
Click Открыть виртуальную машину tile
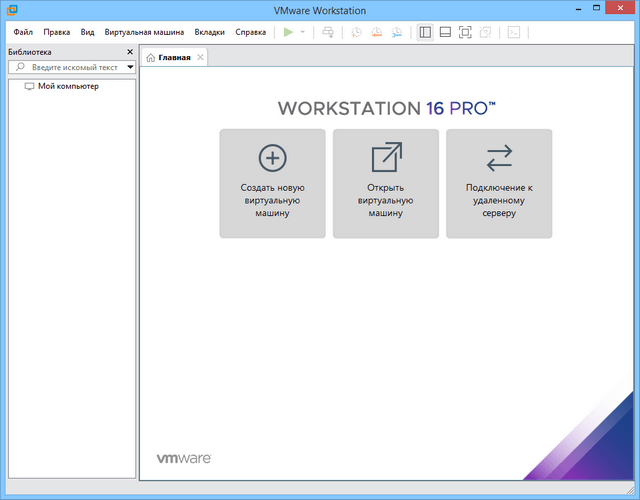[385, 184]
